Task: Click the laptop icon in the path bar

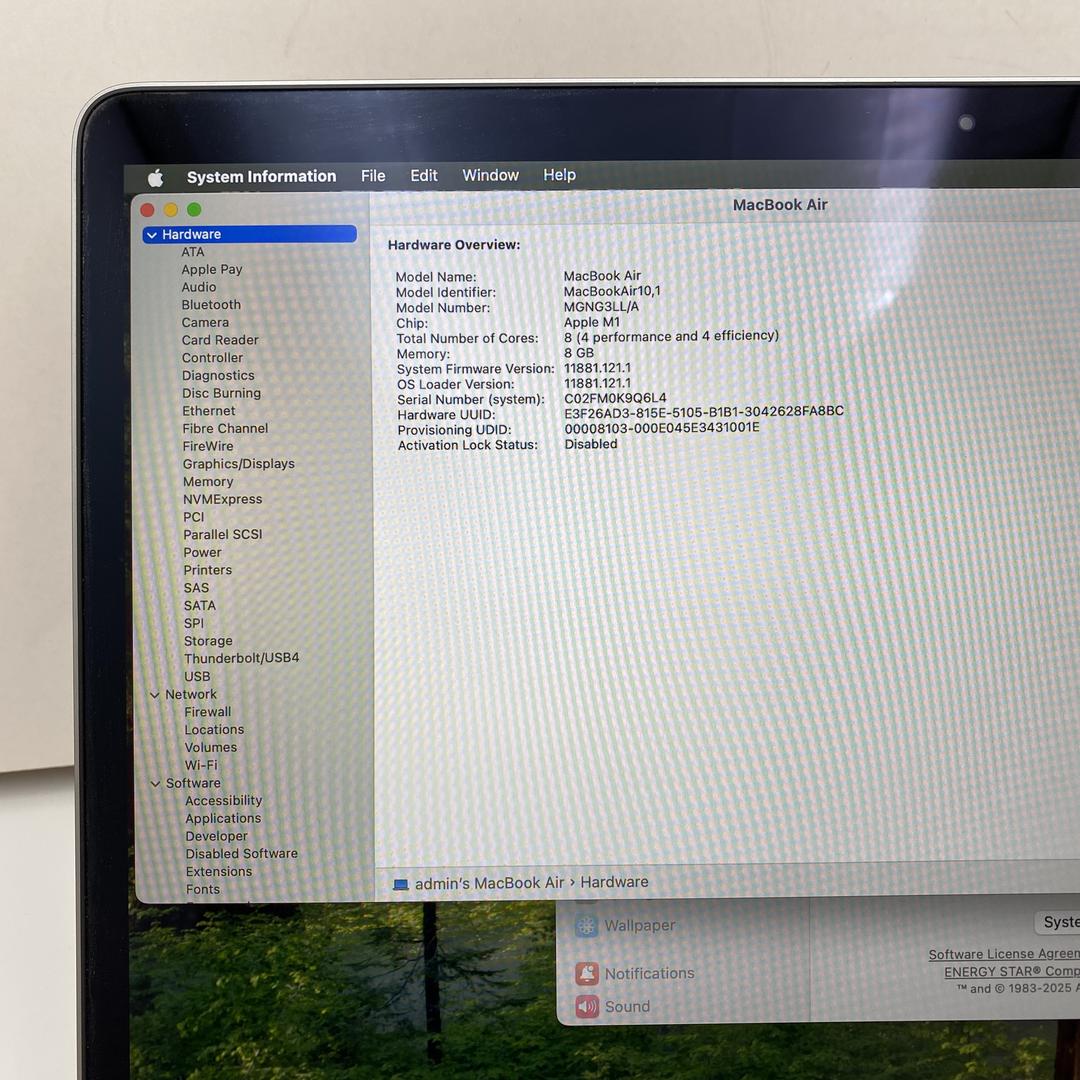Action: [401, 884]
